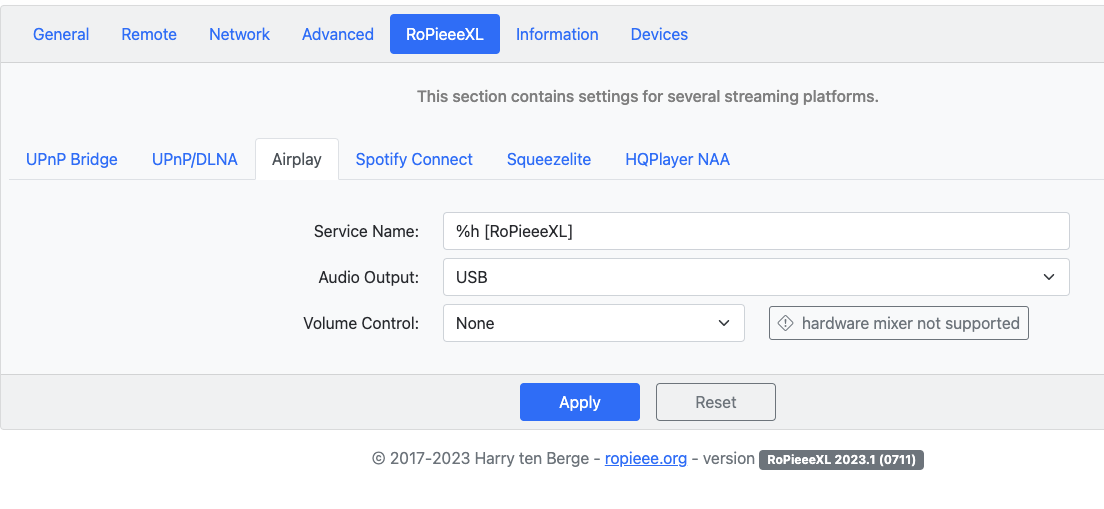Select the Airplay sub-tab

(297, 159)
